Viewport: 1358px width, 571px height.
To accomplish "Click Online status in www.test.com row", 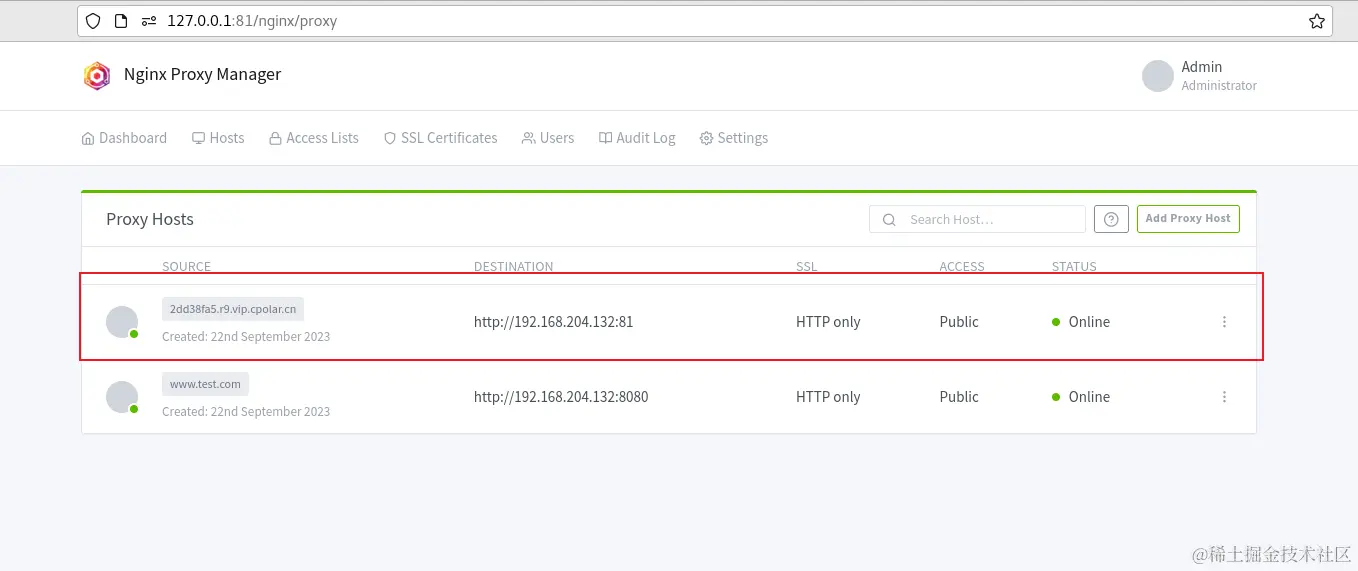I will (x=1081, y=397).
